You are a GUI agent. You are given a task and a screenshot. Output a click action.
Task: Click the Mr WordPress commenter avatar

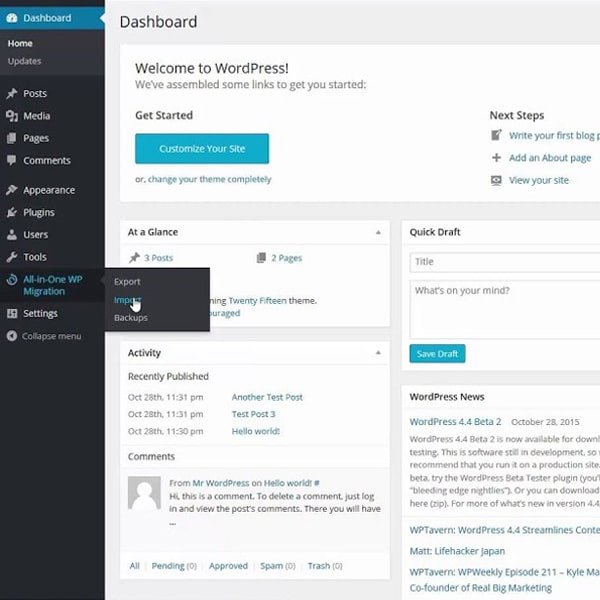[144, 492]
